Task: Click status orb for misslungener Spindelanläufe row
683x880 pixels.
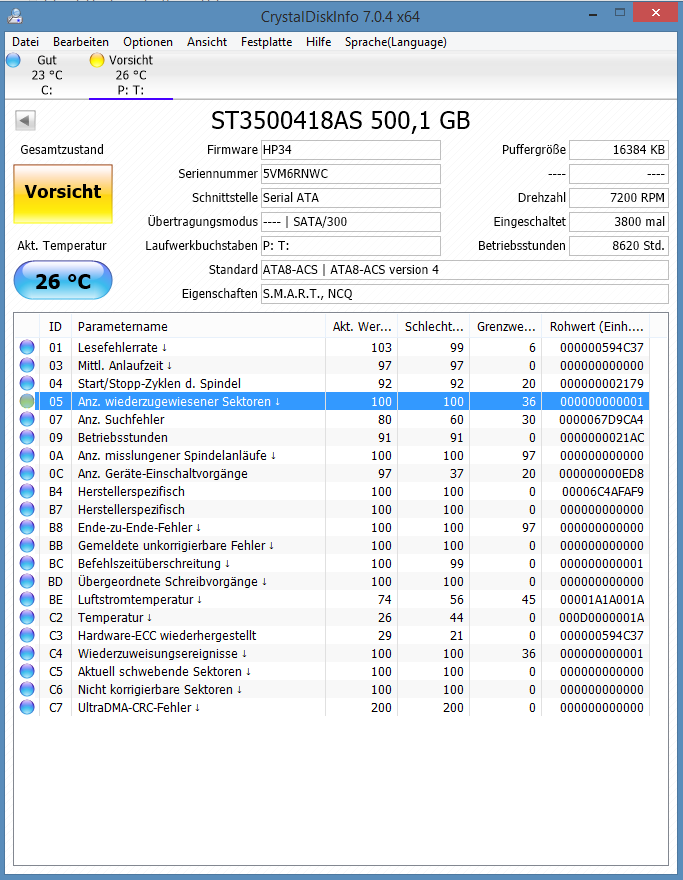Action: (x=27, y=455)
